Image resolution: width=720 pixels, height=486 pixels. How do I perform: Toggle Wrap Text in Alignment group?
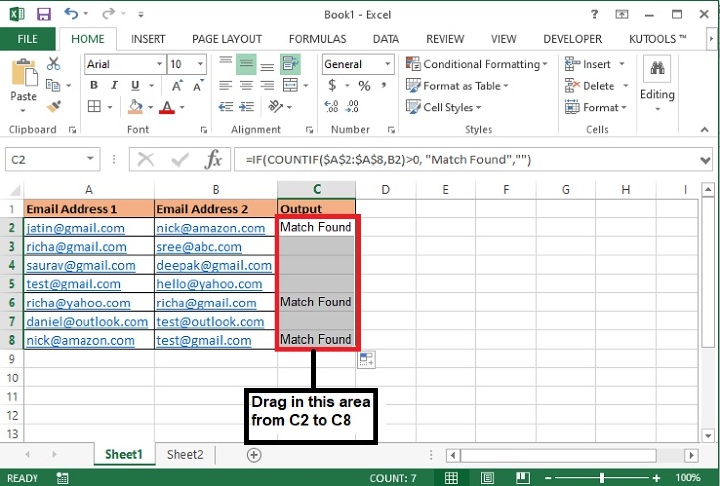(x=291, y=64)
